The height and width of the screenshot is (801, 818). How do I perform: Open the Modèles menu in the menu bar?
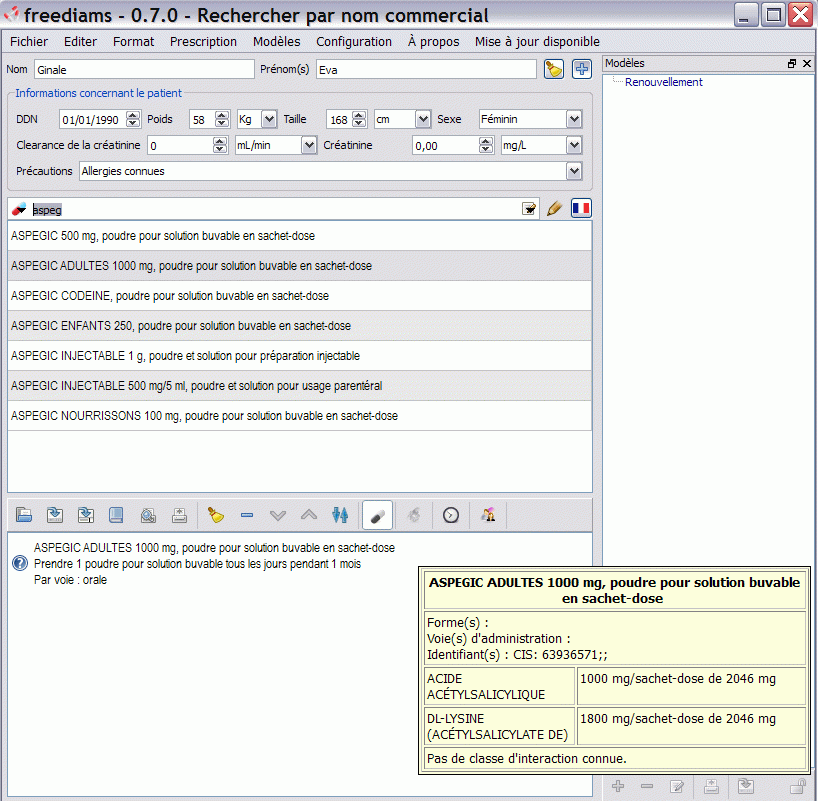tap(276, 42)
